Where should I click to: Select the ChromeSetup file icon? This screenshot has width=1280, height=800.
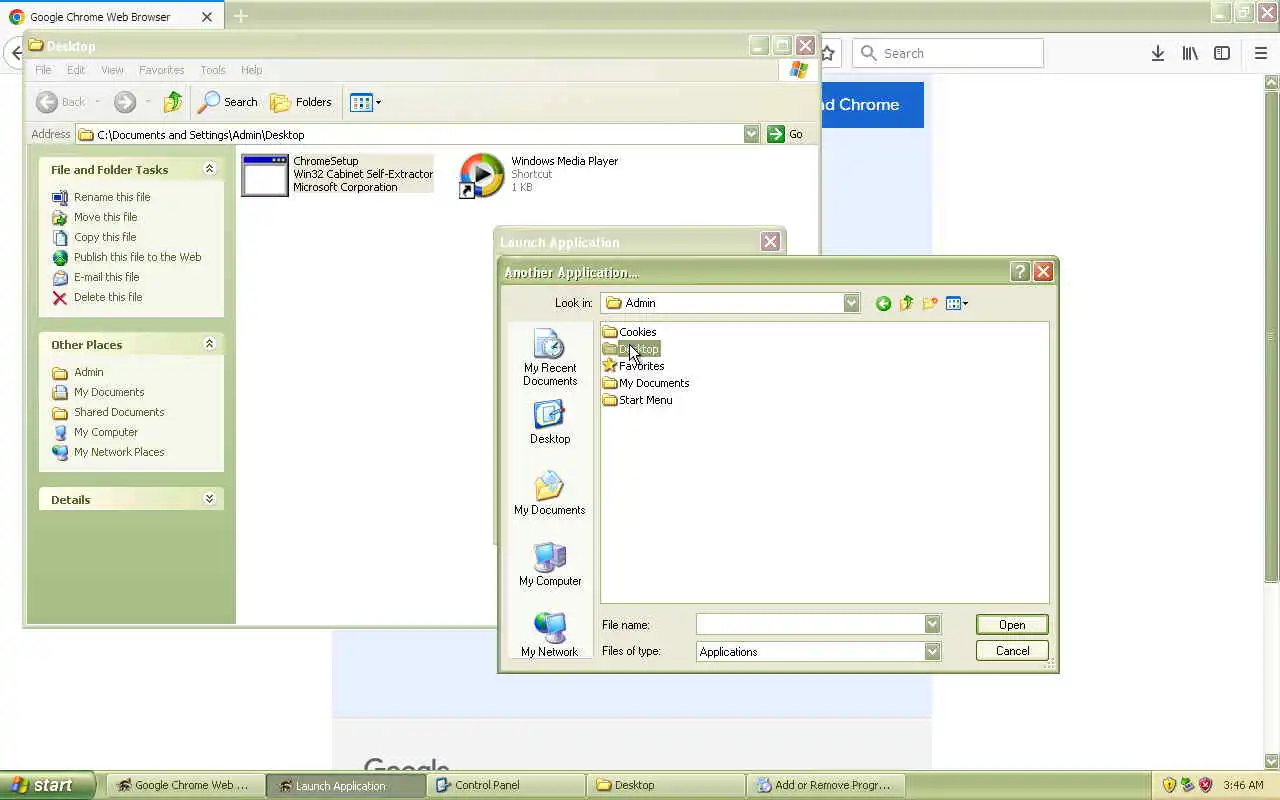pyautogui.click(x=265, y=175)
